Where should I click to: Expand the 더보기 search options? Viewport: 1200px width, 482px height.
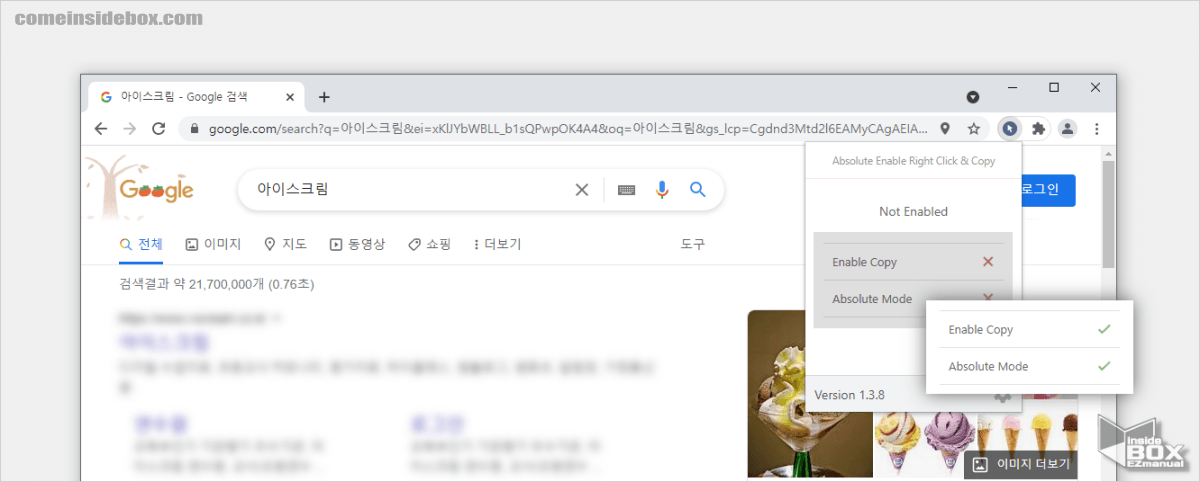[497, 244]
